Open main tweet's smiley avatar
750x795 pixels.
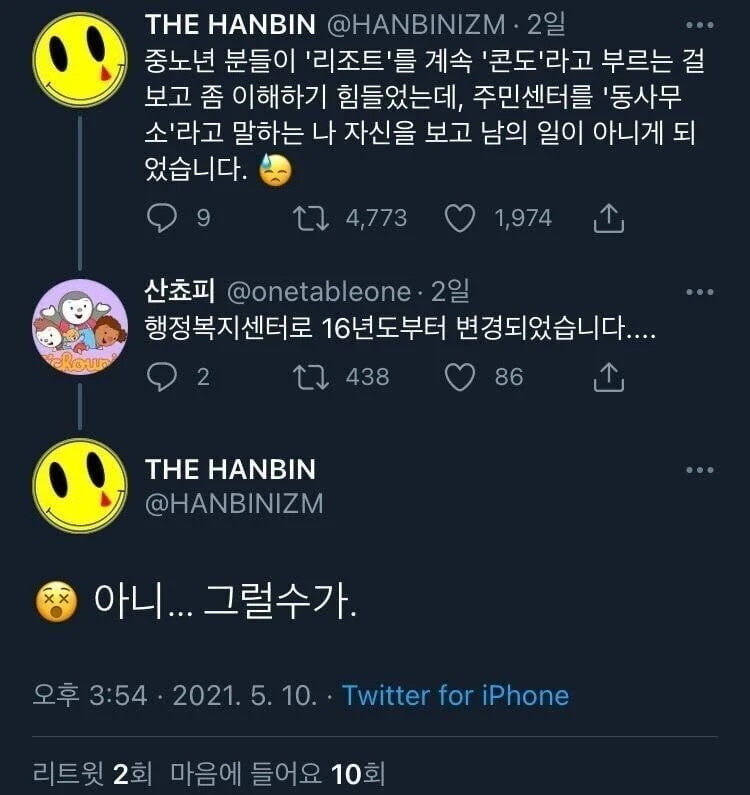tap(80, 486)
